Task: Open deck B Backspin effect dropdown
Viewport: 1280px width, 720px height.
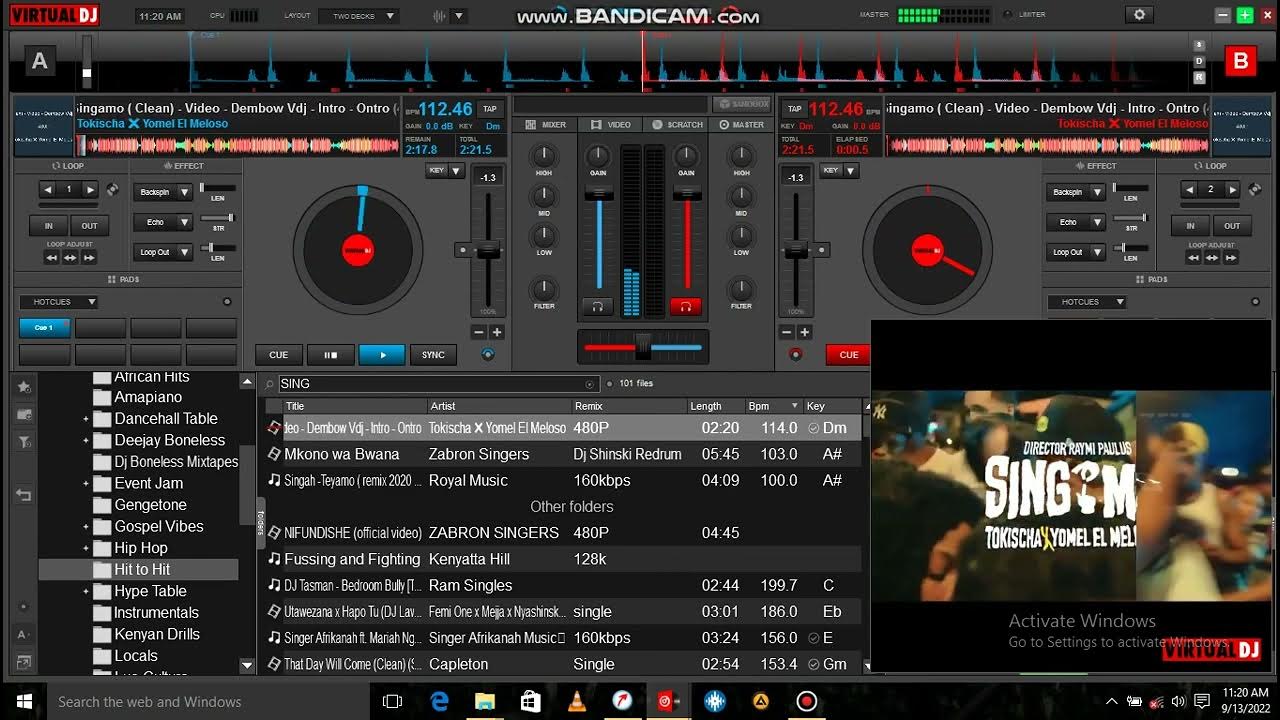Action: pos(1097,192)
